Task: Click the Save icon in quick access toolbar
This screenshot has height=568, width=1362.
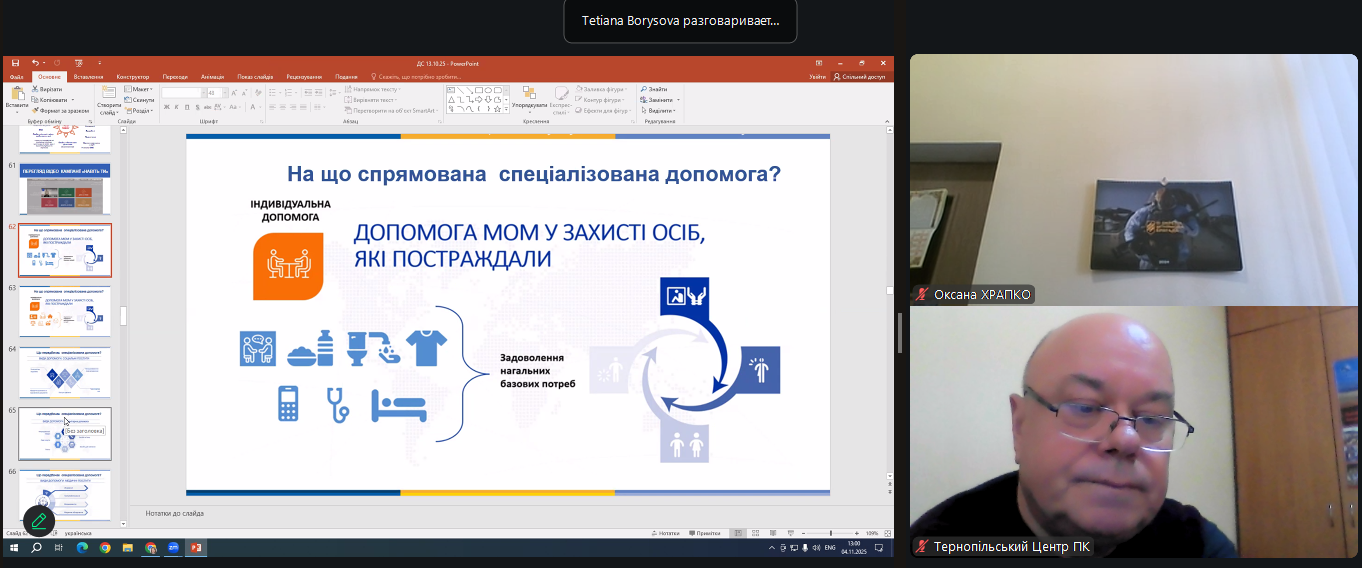Action: (15, 63)
